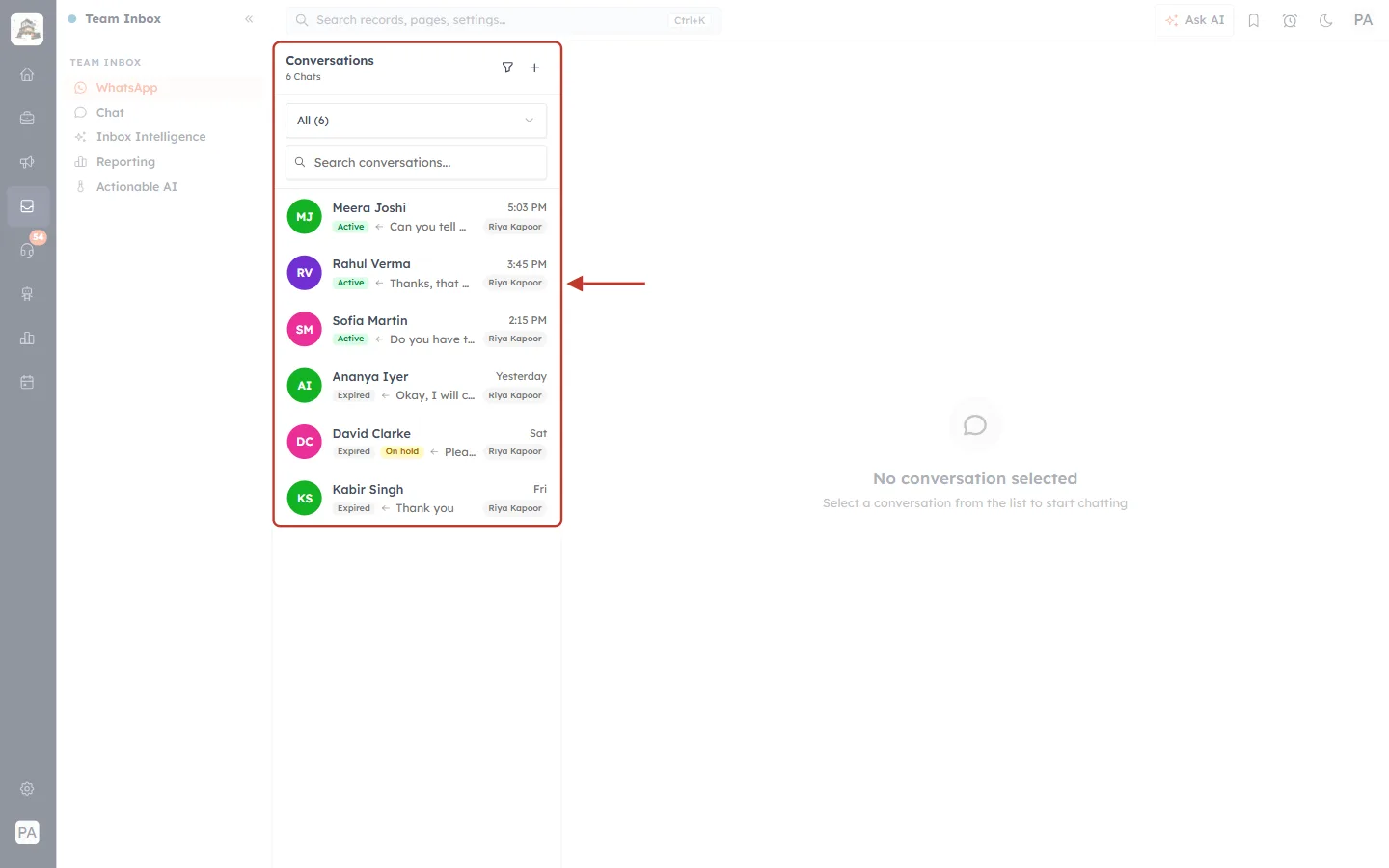Open the settings gear in left rail
The height and width of the screenshot is (868, 1389).
click(27, 789)
